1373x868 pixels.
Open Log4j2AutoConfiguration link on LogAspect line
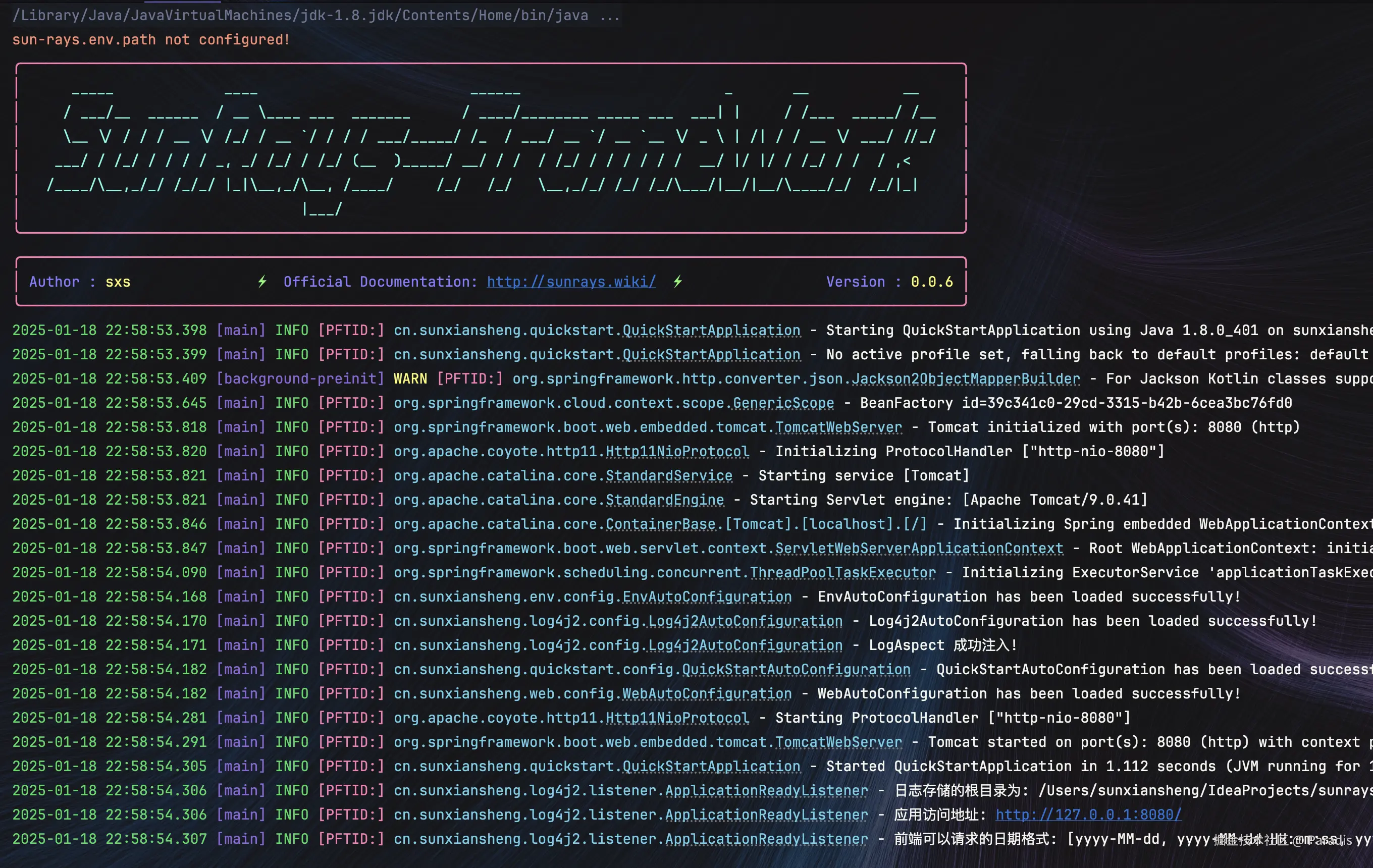[x=745, y=645]
